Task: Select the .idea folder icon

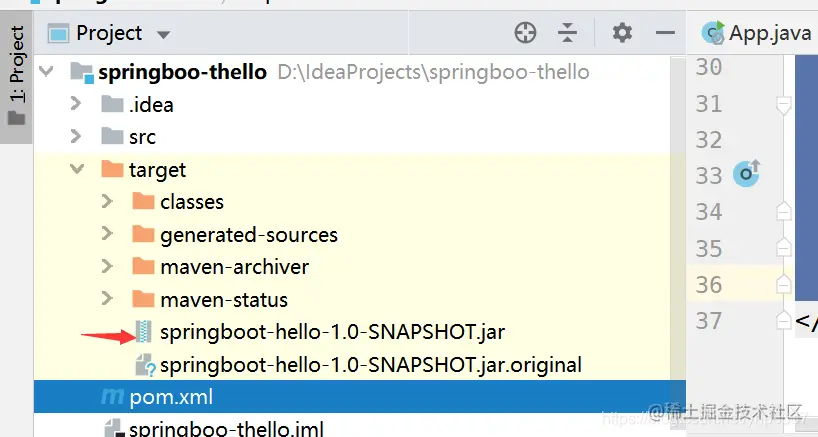Action: (x=112, y=104)
